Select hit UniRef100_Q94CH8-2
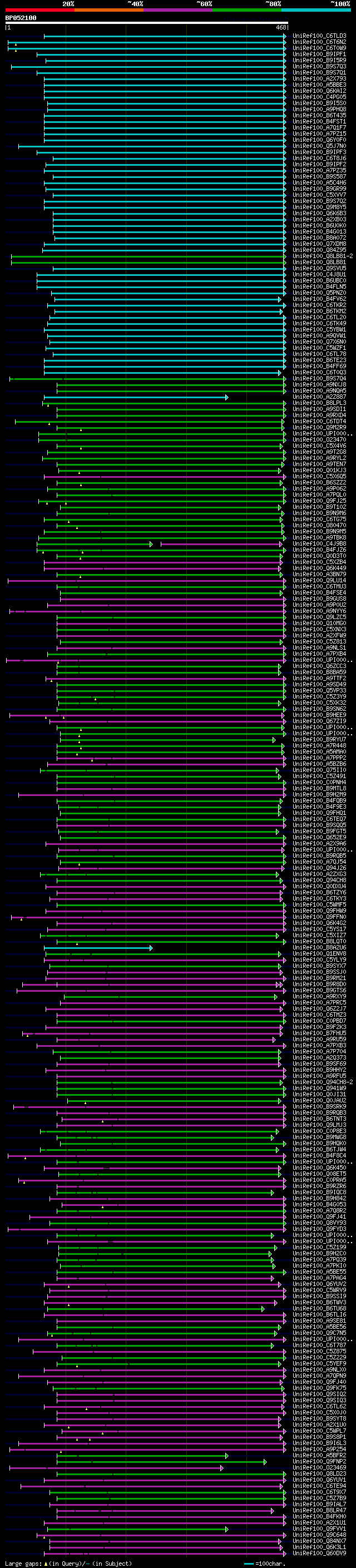Viewport: 356px width, 1568px height. tap(323, 1082)
